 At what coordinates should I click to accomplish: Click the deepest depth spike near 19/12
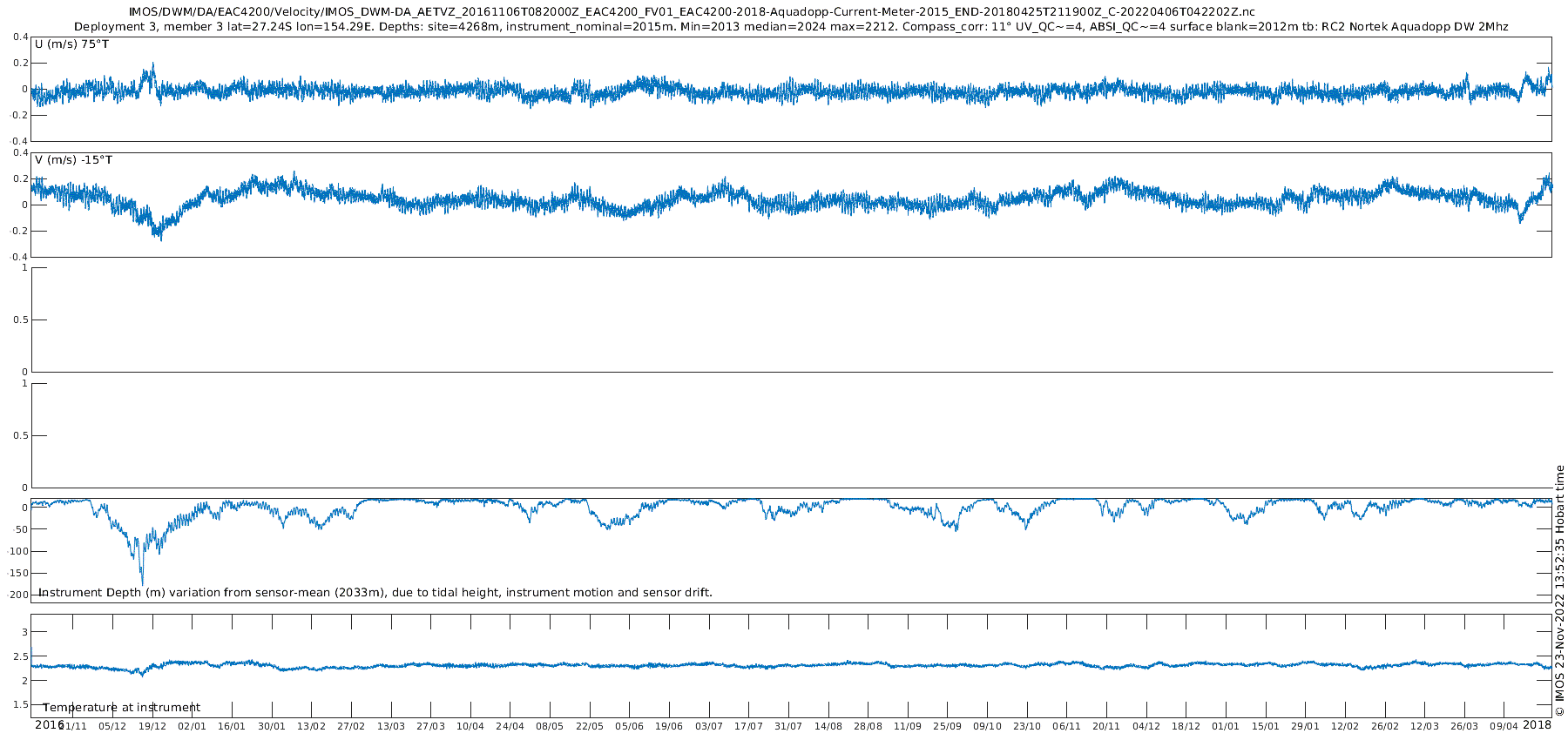tap(142, 582)
